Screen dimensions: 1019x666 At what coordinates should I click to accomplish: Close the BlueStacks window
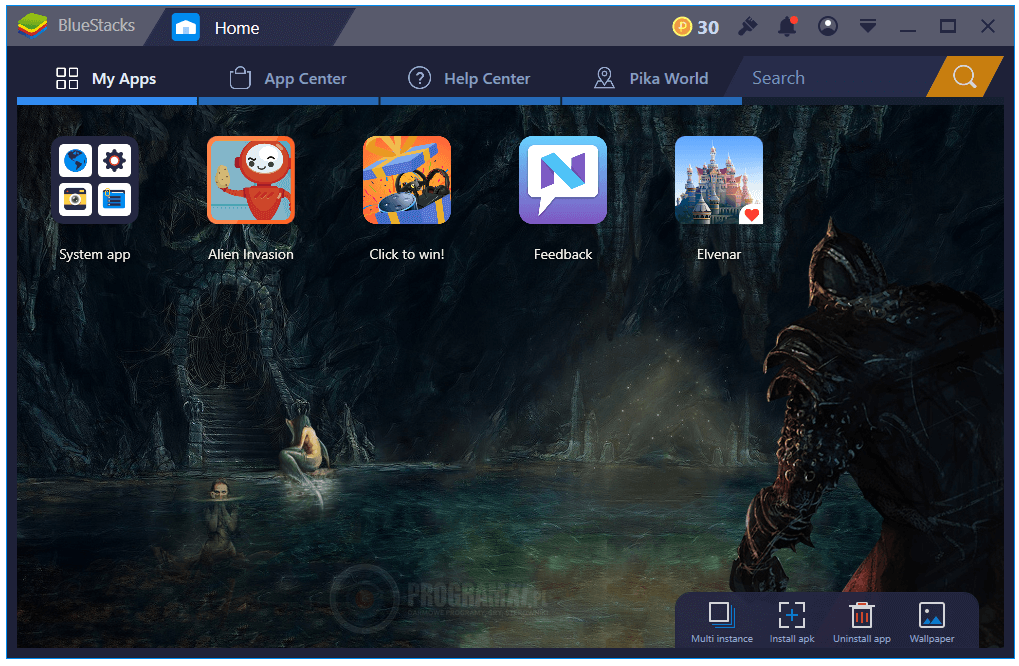(x=988, y=26)
